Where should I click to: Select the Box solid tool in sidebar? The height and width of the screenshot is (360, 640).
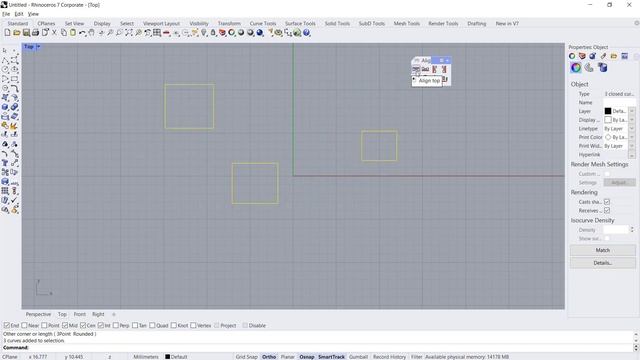(5, 107)
